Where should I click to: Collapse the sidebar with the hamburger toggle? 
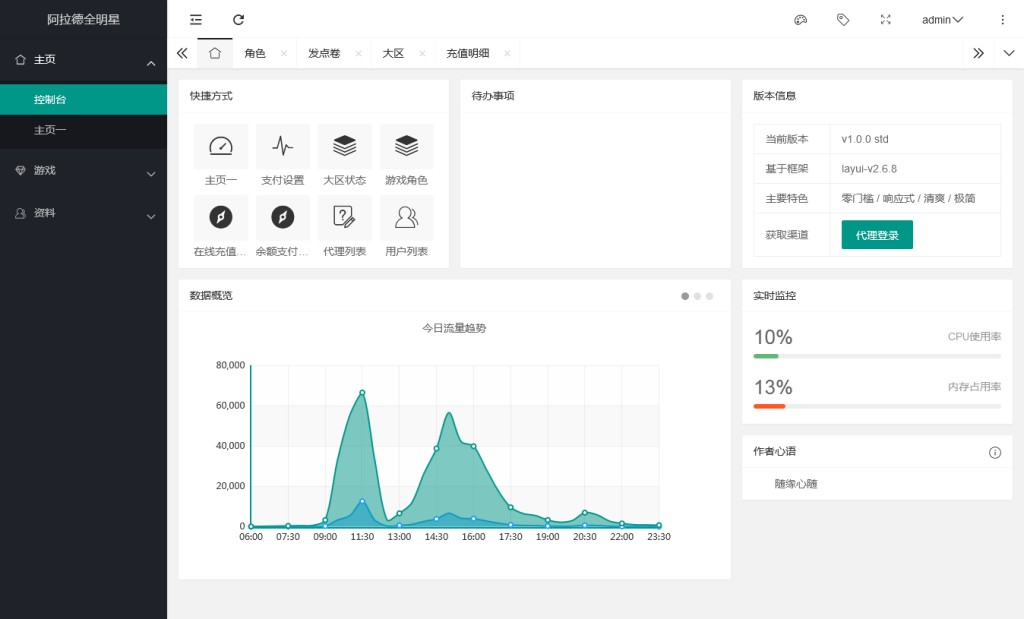pyautogui.click(x=196, y=19)
